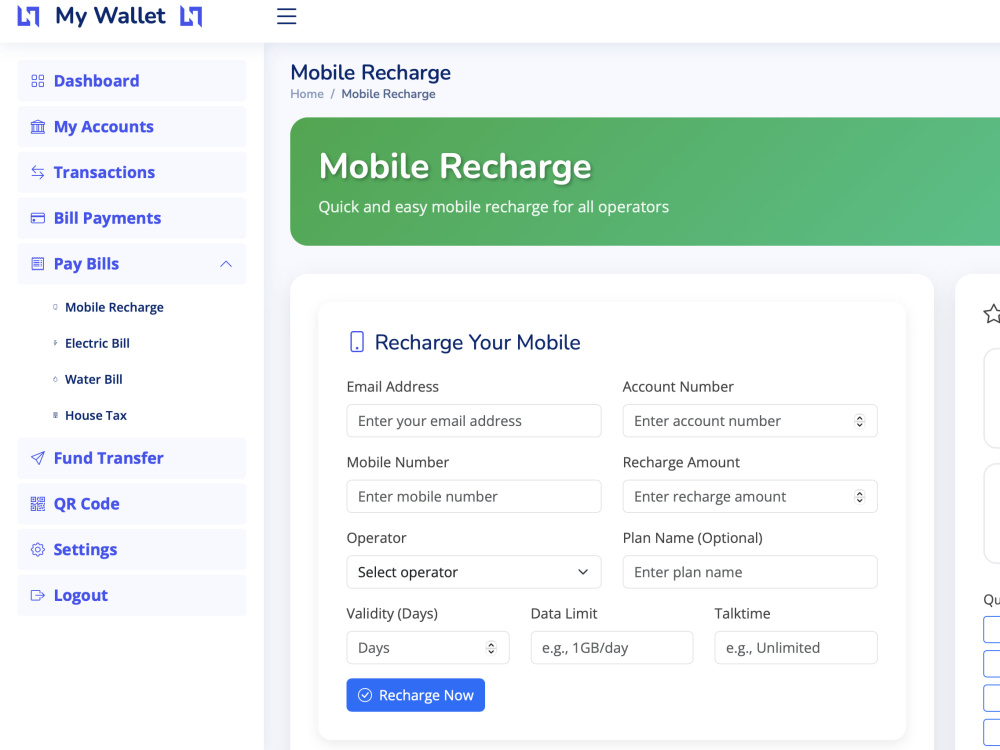Click the QR Code icon in sidebar
This screenshot has width=1000, height=750.
click(38, 504)
